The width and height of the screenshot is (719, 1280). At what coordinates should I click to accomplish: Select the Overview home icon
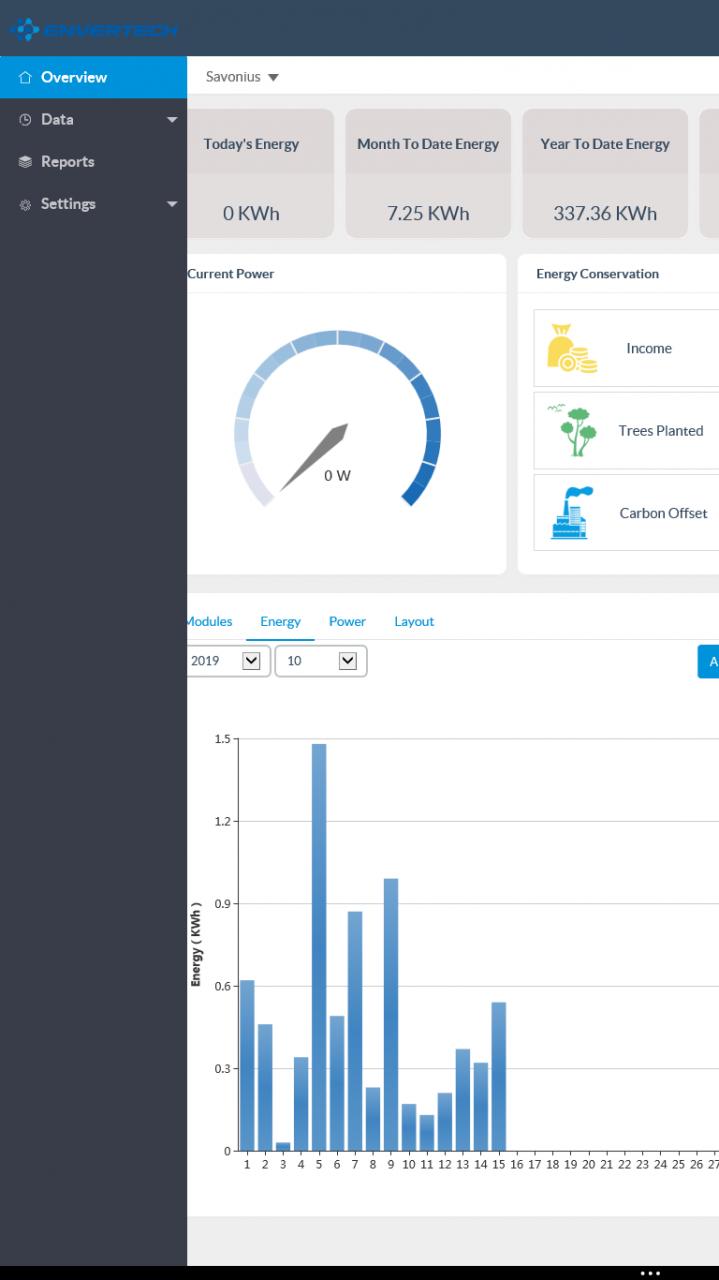25,77
